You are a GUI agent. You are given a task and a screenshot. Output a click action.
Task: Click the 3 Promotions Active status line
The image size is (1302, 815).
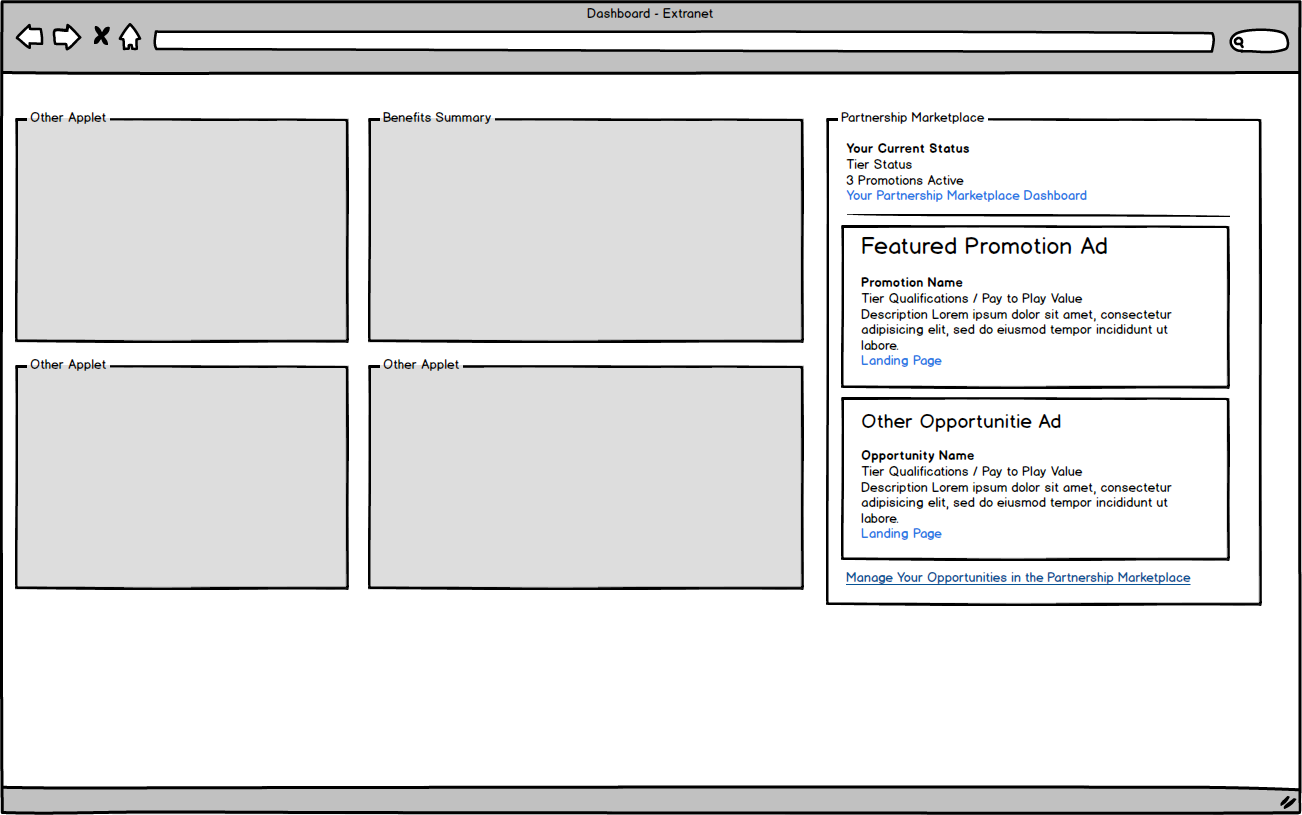pyautogui.click(x=904, y=181)
